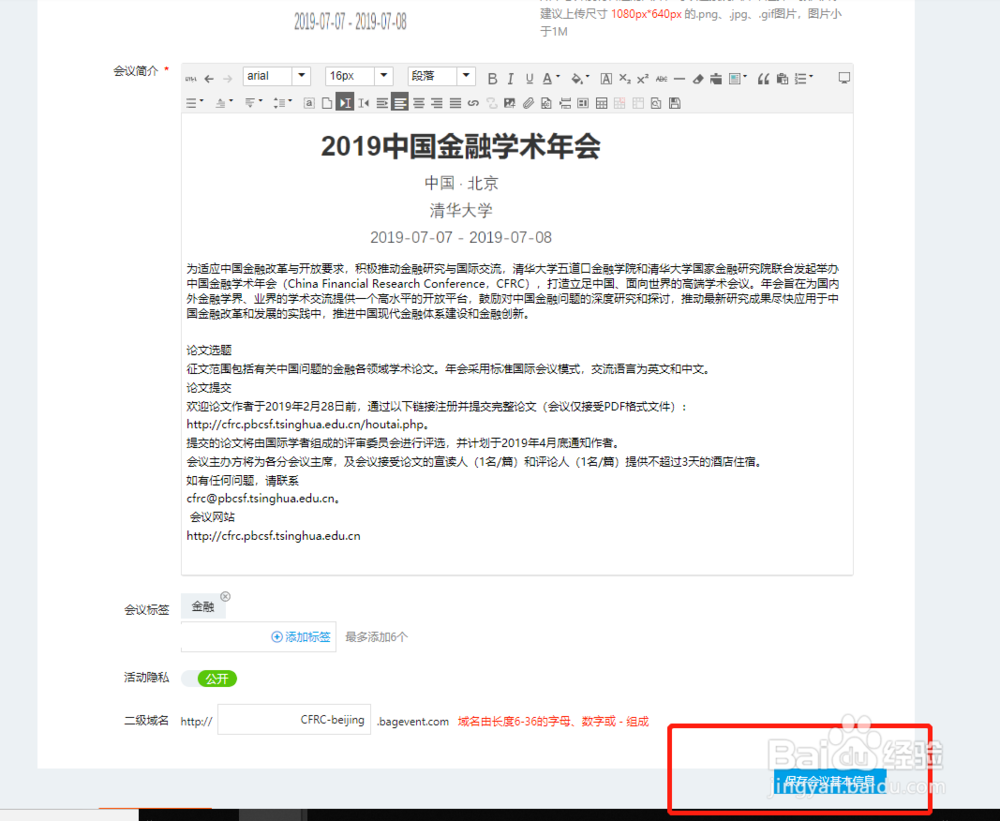This screenshot has height=821, width=1000.
Task: Toggle the 公开 privacy switch
Action: pyautogui.click(x=210, y=678)
